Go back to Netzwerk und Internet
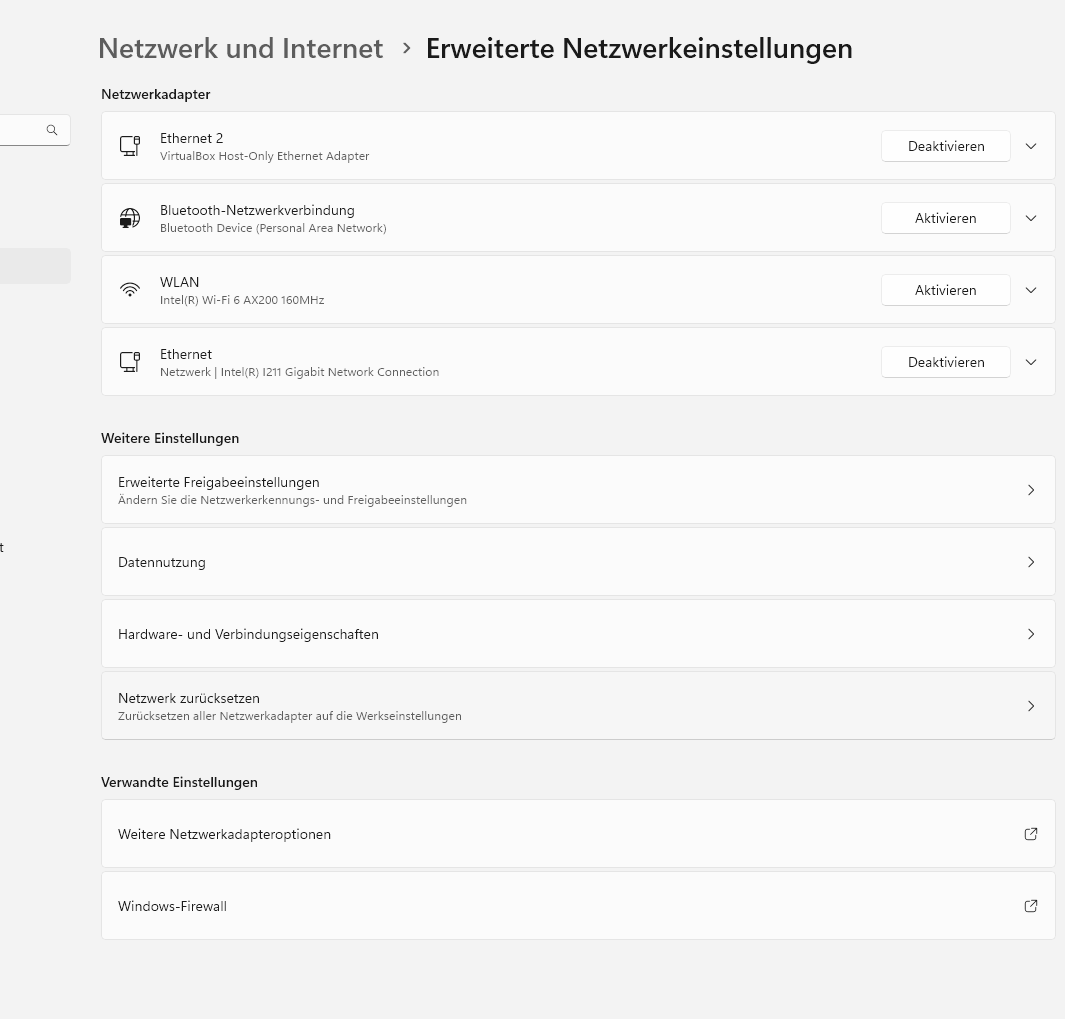Viewport: 1065px width, 1019px height. coord(240,48)
